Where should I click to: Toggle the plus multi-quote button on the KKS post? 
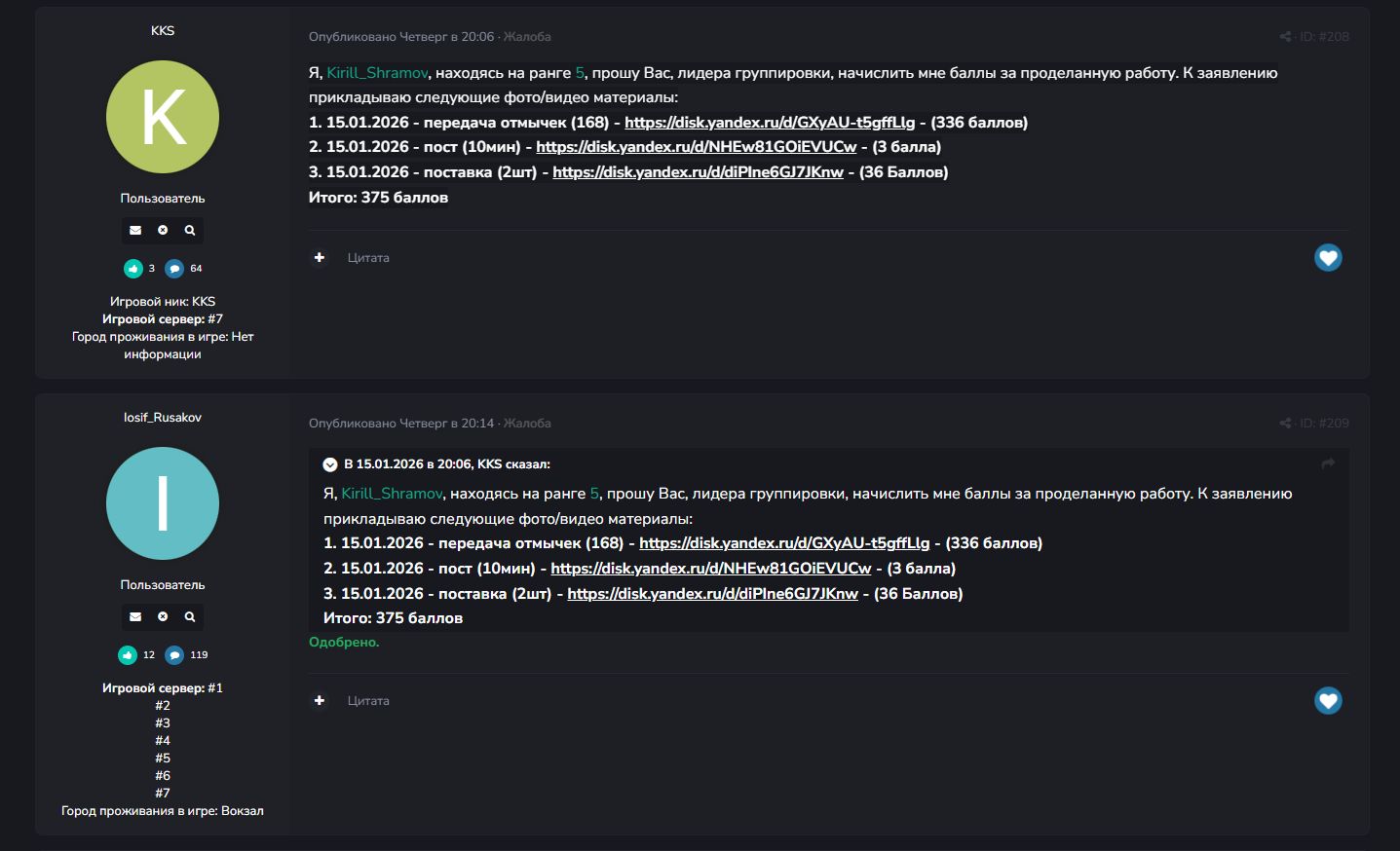click(x=320, y=258)
